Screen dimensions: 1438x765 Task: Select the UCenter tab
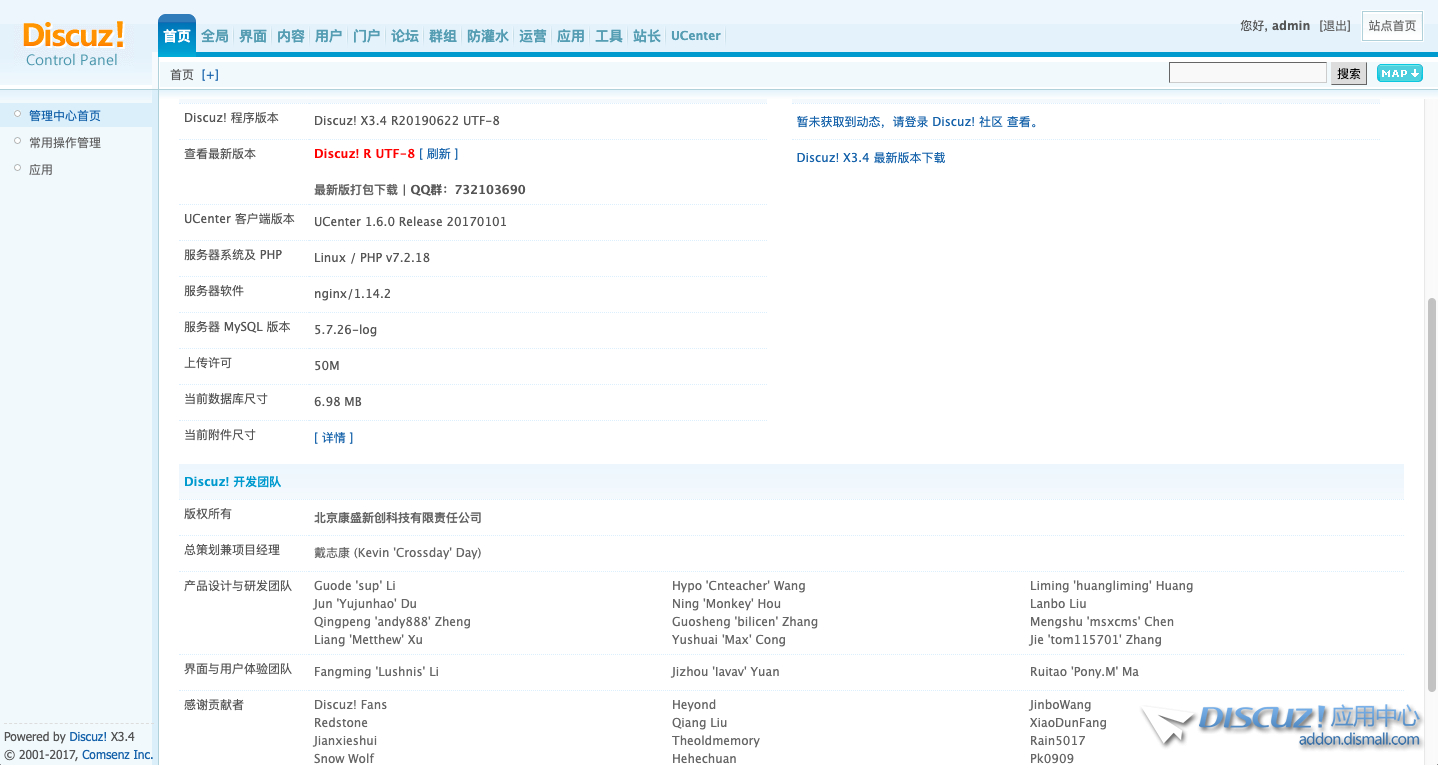[x=695, y=36]
